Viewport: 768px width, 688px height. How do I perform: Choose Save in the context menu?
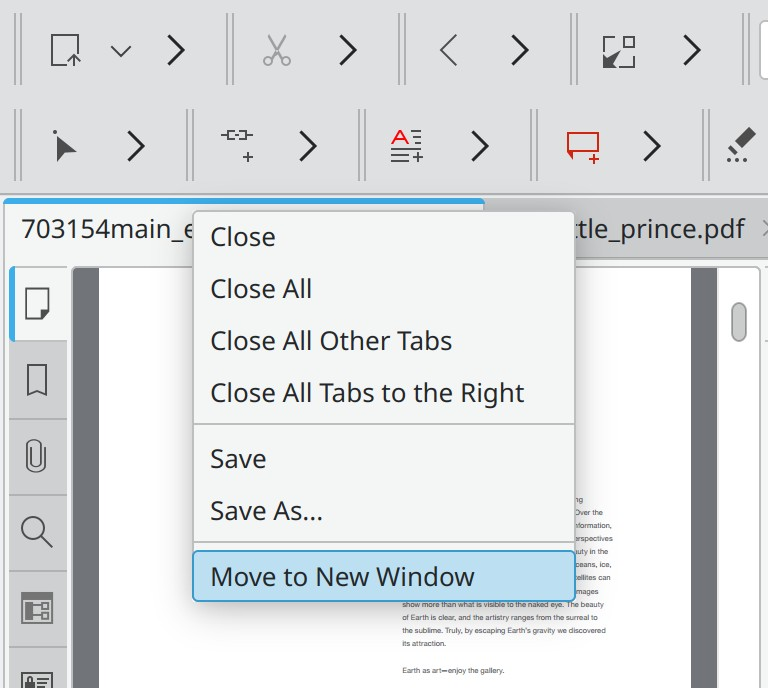pos(384,459)
